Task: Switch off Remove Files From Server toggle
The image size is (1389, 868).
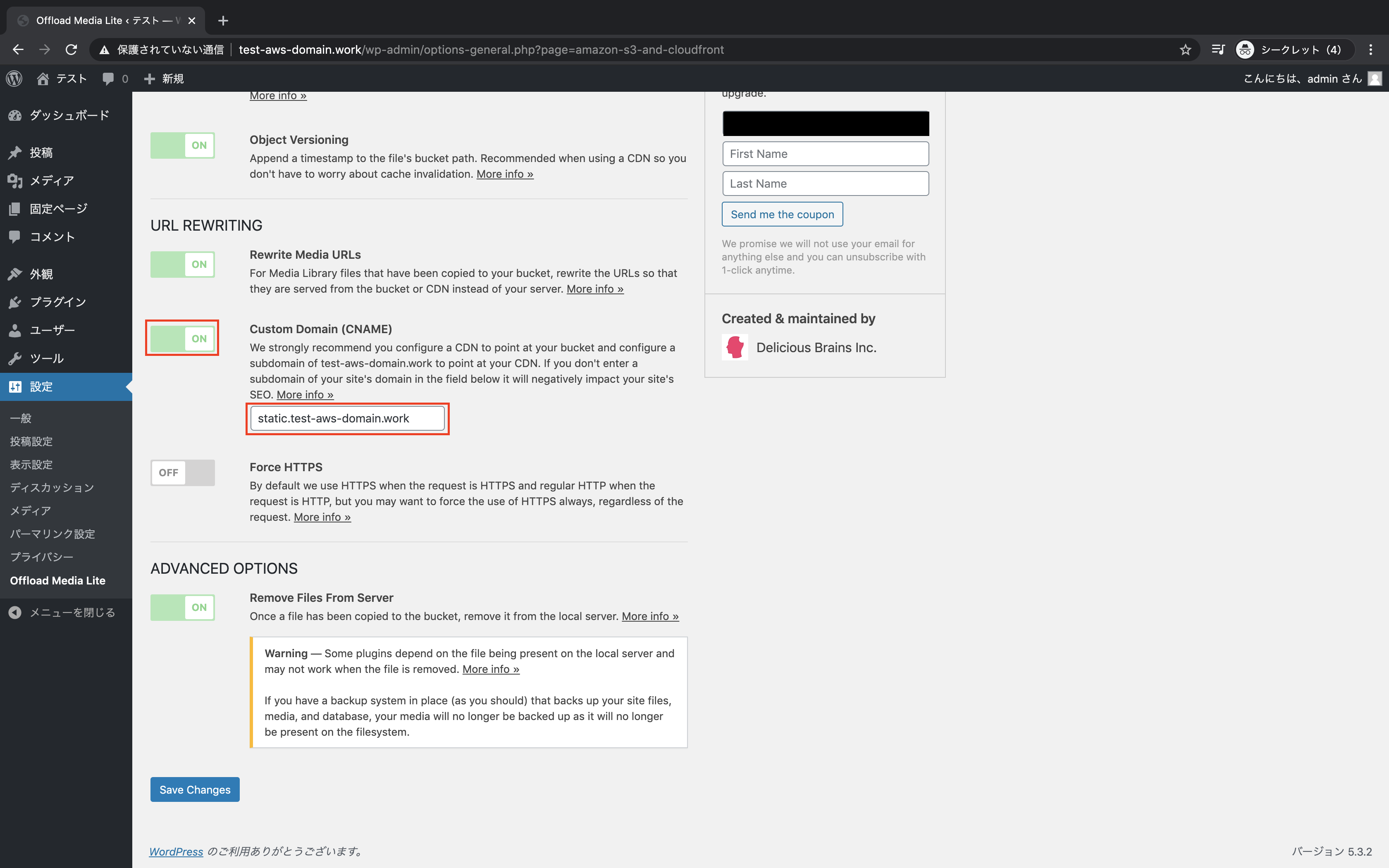Action: click(x=183, y=607)
